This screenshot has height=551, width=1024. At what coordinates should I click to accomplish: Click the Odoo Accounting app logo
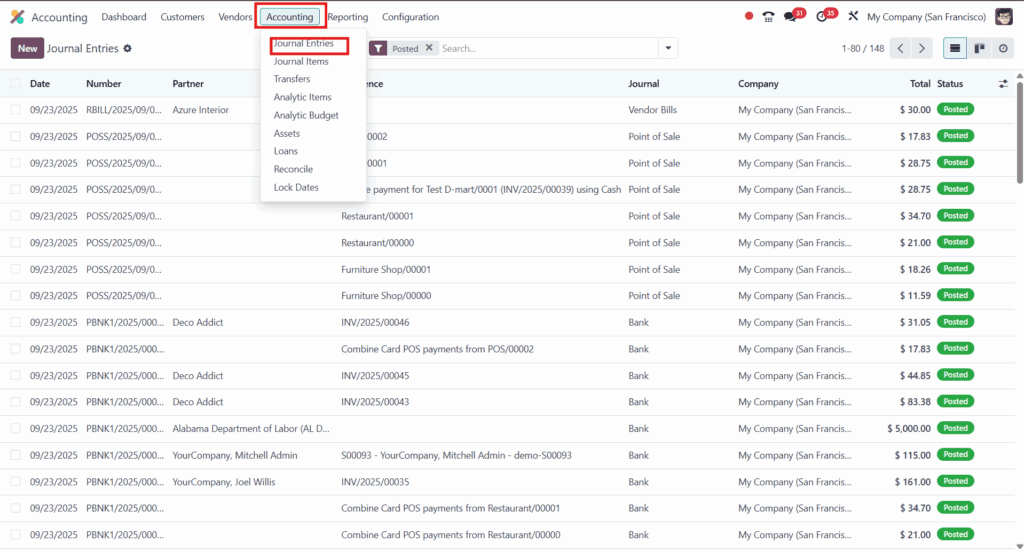pyautogui.click(x=17, y=17)
